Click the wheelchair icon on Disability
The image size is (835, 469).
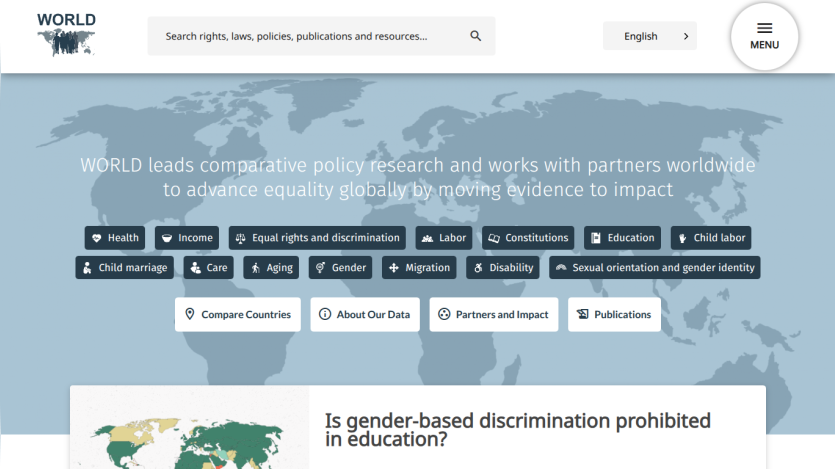coord(478,268)
